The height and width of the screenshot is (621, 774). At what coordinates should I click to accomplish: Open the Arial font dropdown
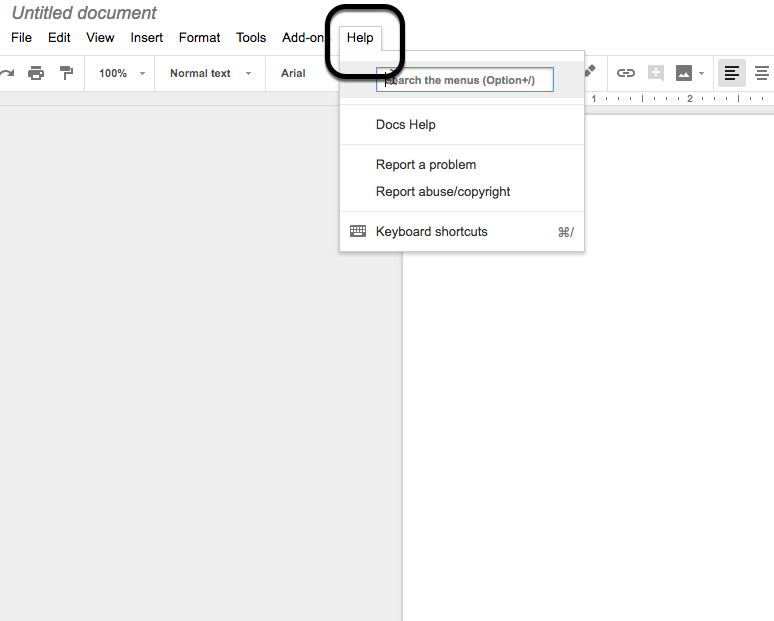294,73
